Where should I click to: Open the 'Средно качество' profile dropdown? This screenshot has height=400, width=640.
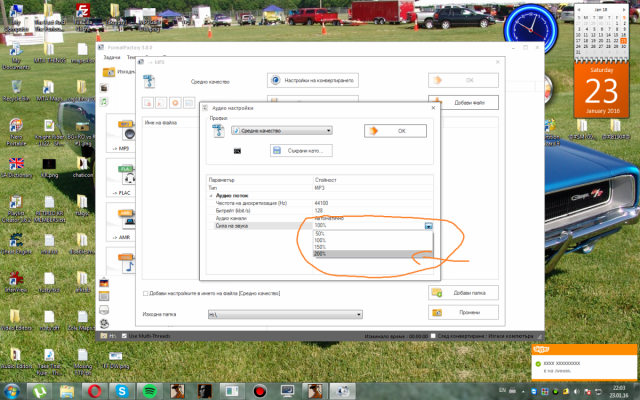pos(281,130)
